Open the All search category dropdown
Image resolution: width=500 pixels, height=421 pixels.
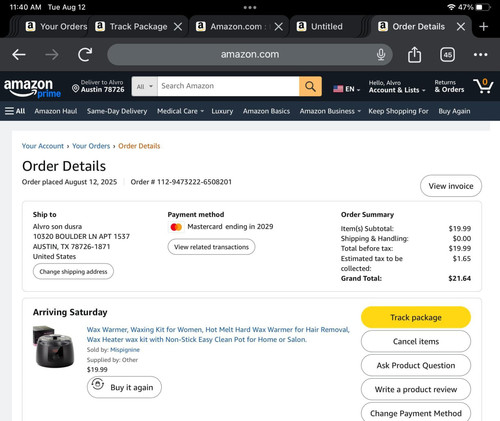pyautogui.click(x=145, y=86)
